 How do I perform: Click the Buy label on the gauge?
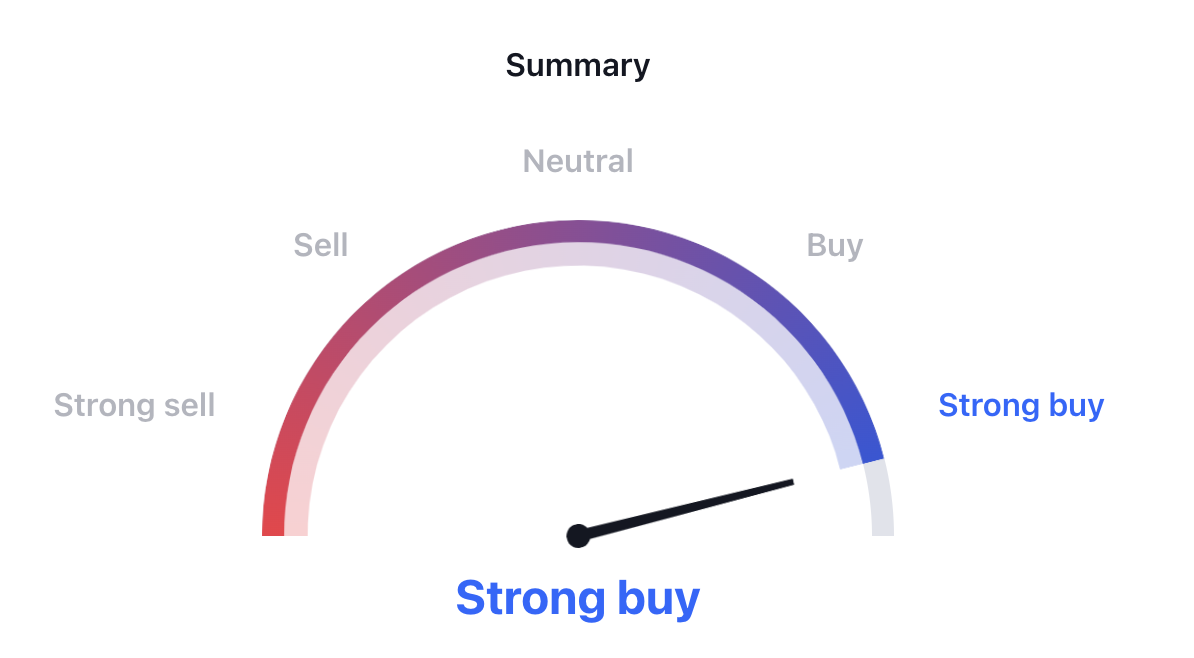pos(835,246)
